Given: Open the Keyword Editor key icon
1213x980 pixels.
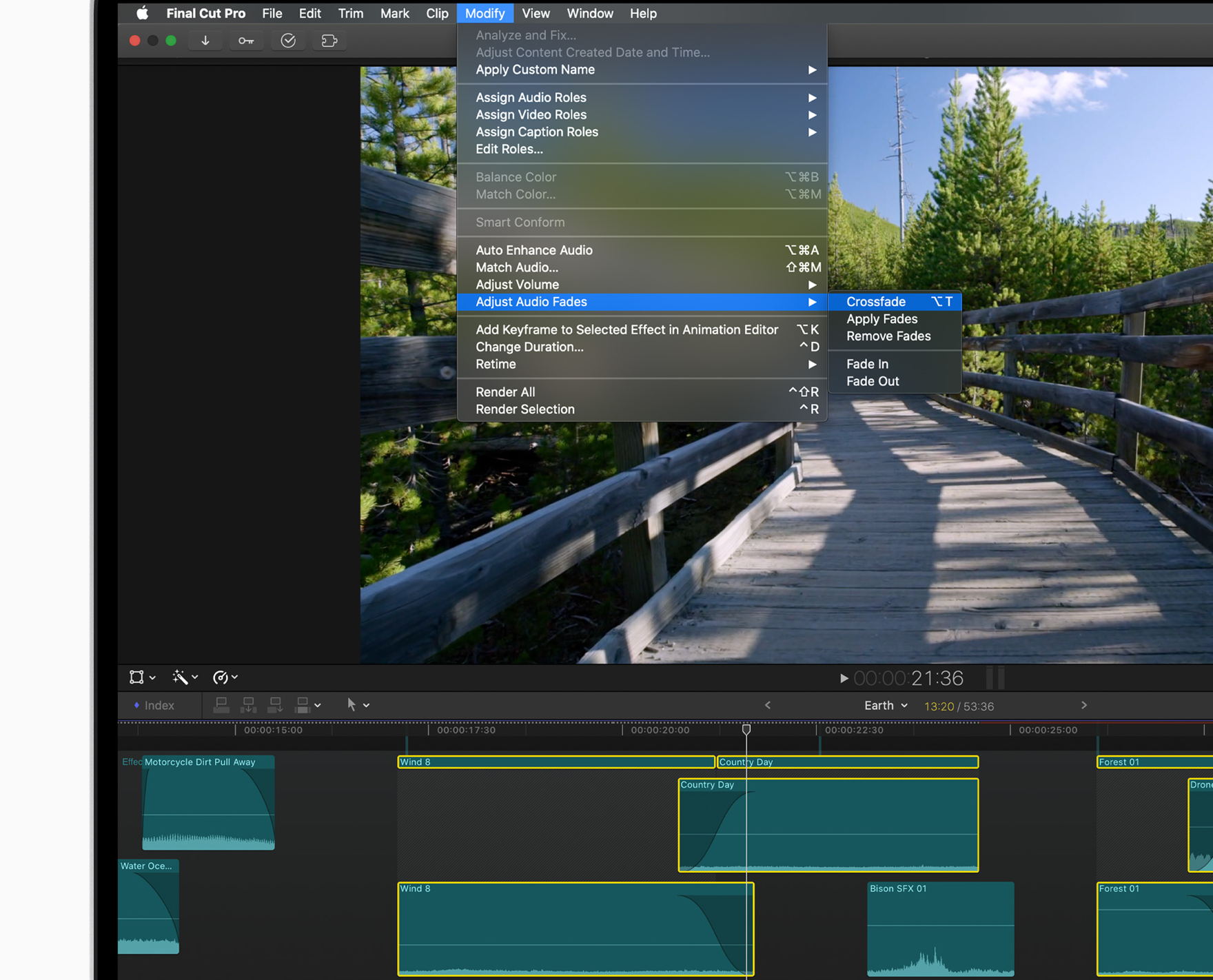Looking at the screenshot, I should pyautogui.click(x=246, y=41).
